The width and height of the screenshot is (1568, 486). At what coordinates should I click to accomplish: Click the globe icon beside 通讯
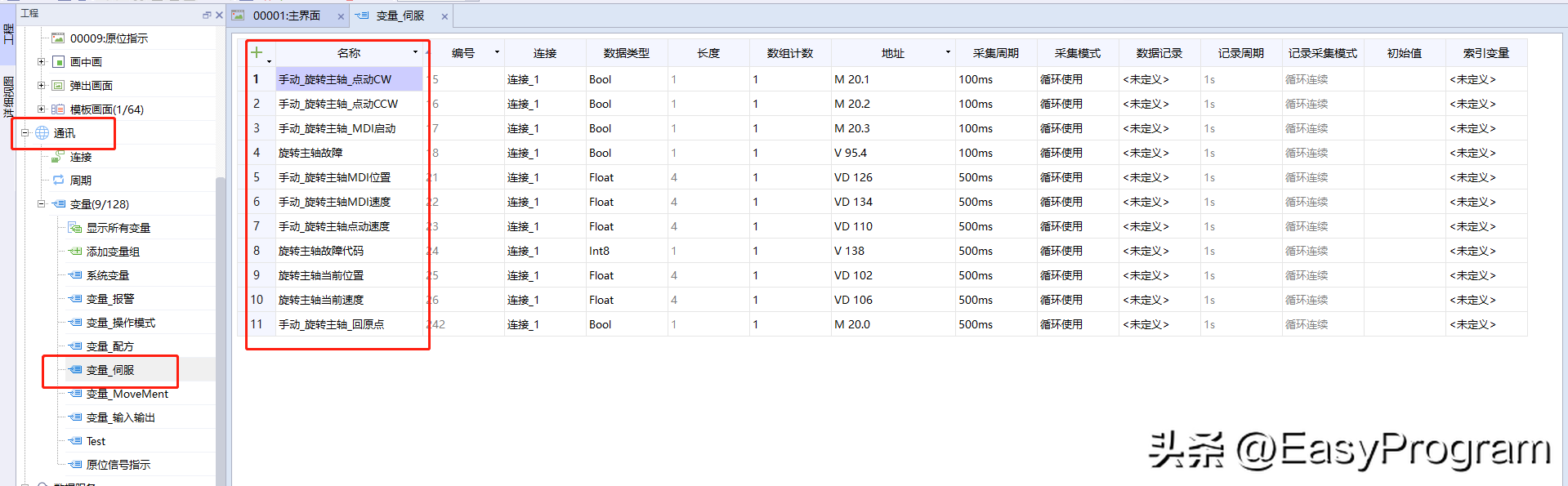coord(42,133)
